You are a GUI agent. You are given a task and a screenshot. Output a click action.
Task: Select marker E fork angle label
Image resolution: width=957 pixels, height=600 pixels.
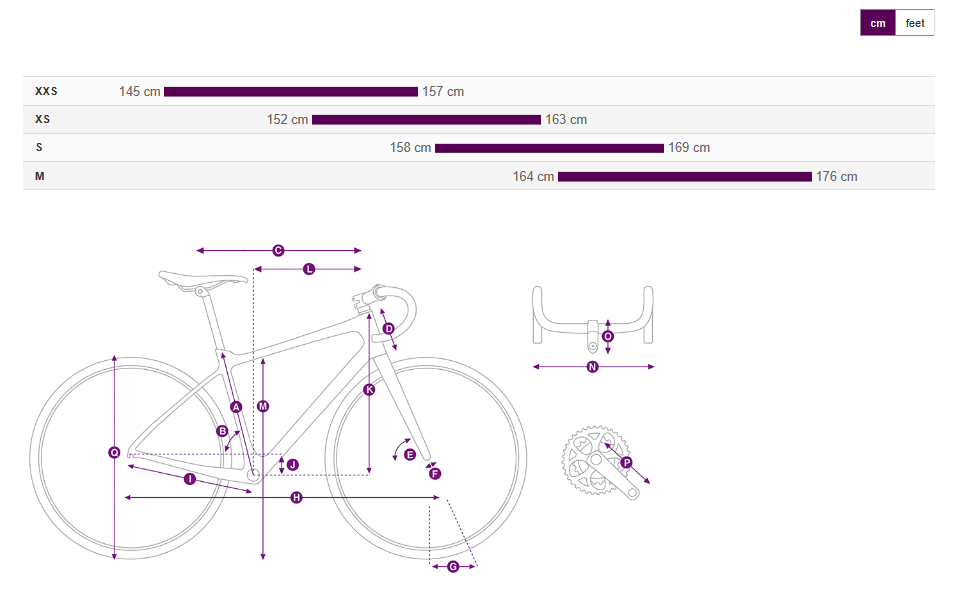410,454
